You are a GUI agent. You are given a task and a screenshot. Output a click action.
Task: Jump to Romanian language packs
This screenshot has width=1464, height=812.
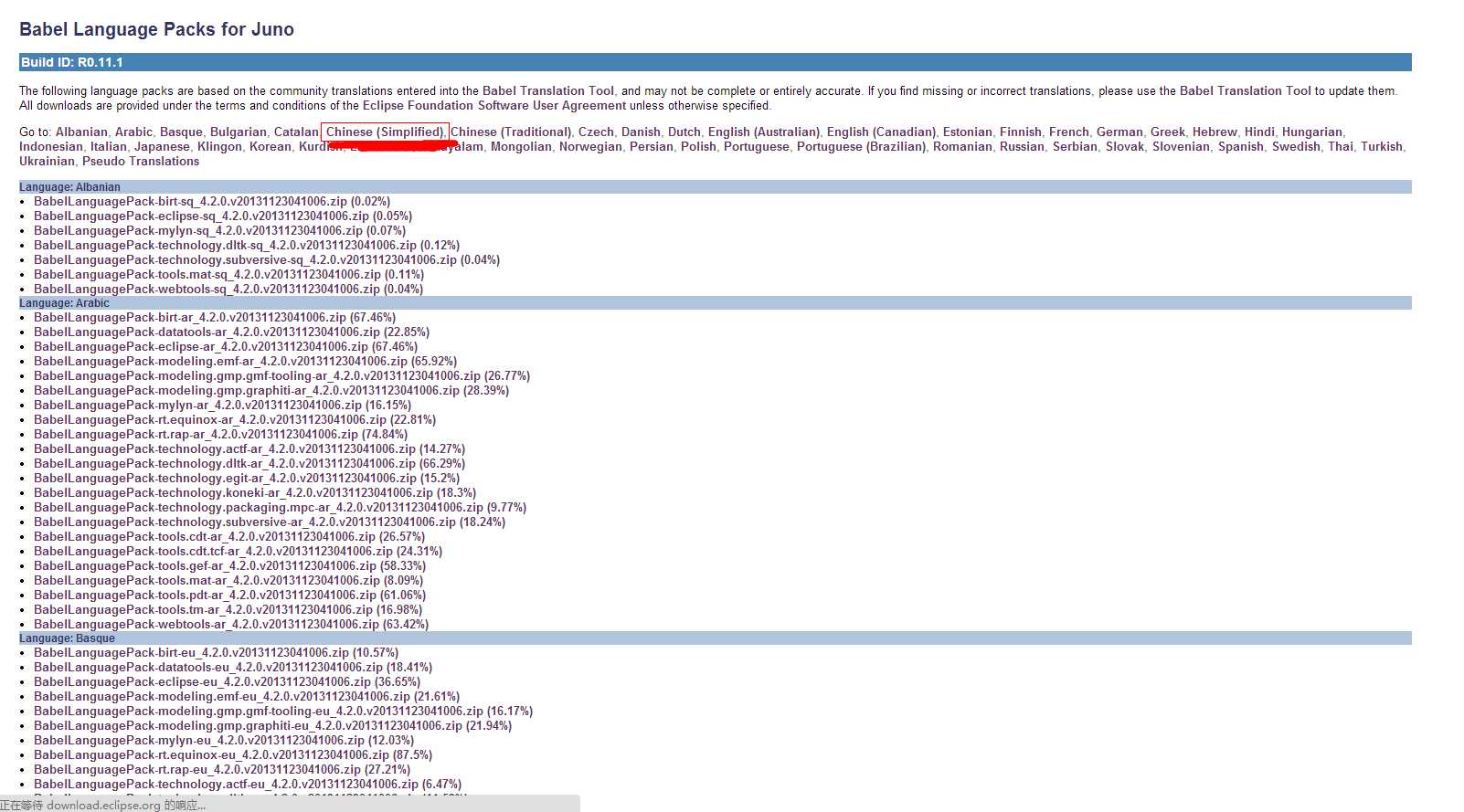coord(962,146)
